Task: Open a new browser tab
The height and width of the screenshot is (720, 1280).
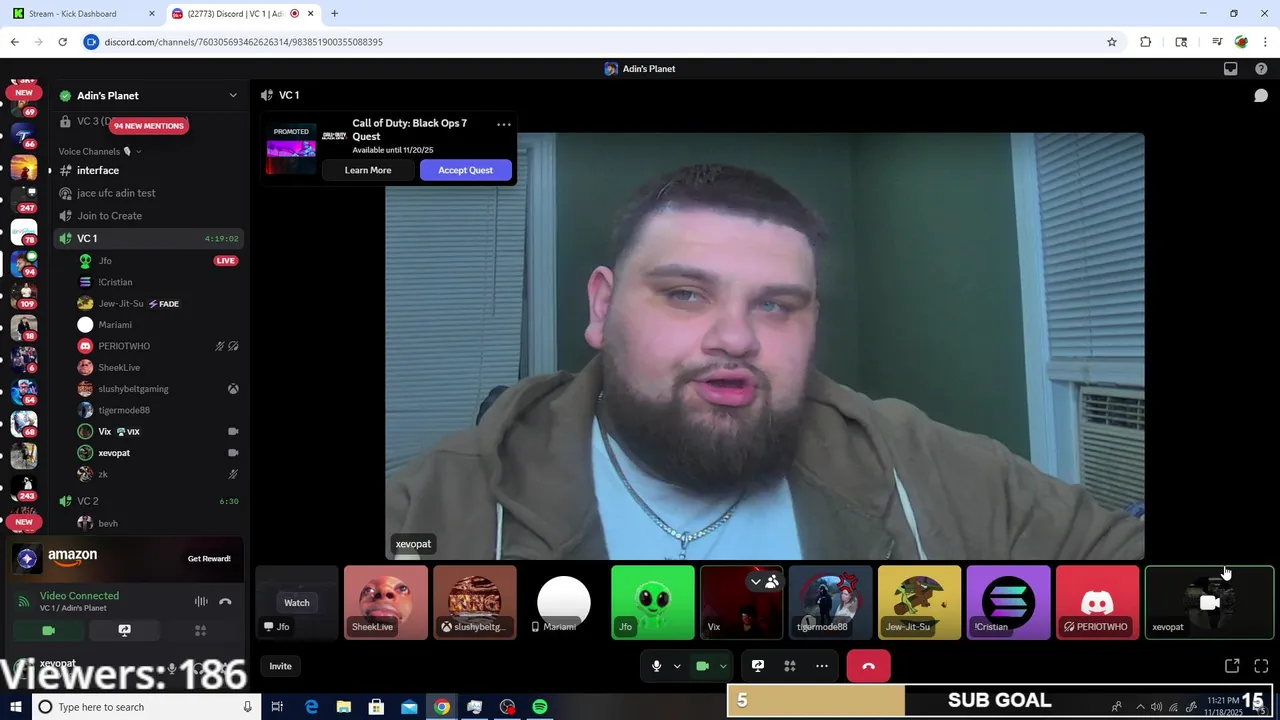Action: tap(334, 14)
